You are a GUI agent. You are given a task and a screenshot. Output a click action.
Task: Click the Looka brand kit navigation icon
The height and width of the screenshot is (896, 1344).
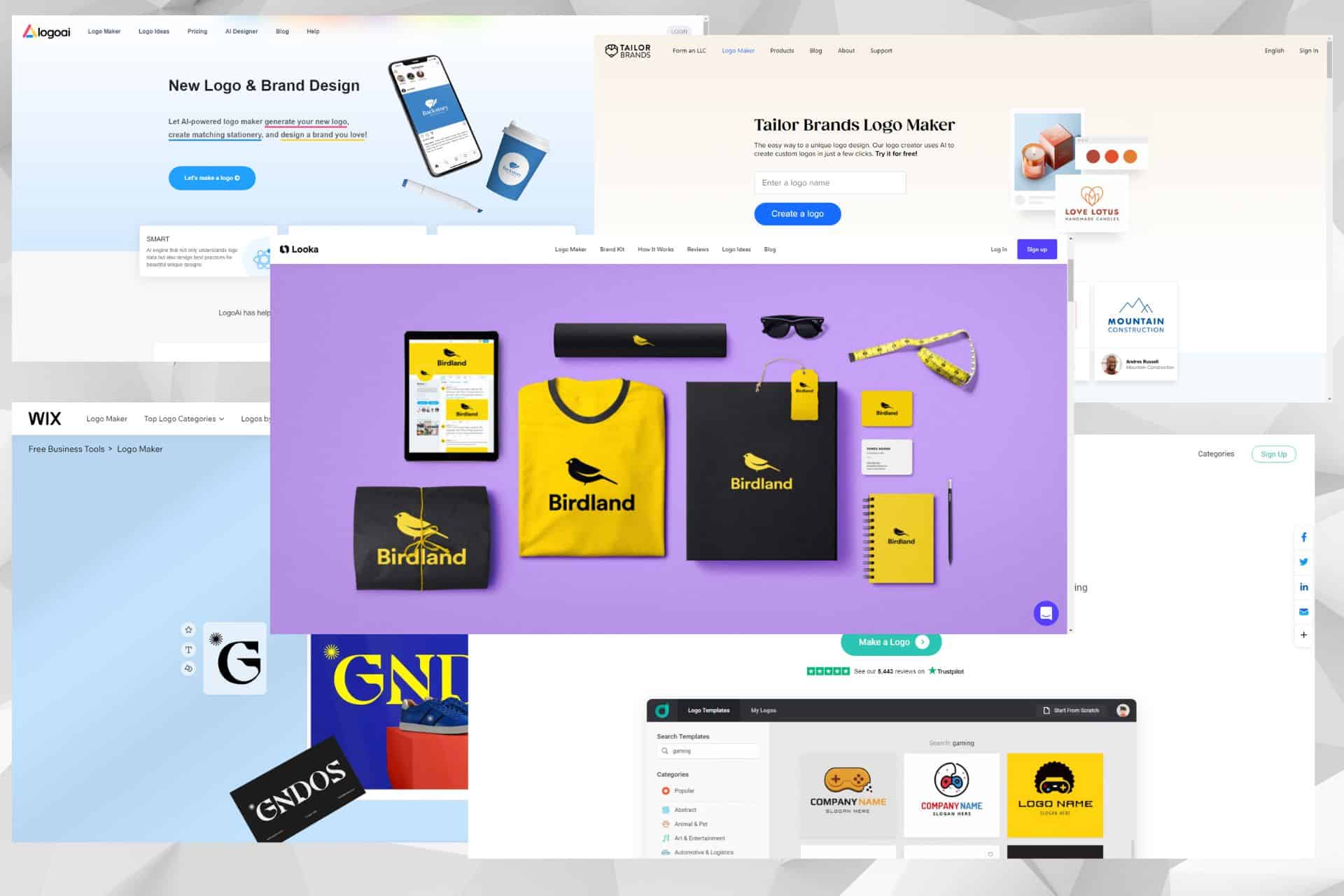pyautogui.click(x=611, y=249)
